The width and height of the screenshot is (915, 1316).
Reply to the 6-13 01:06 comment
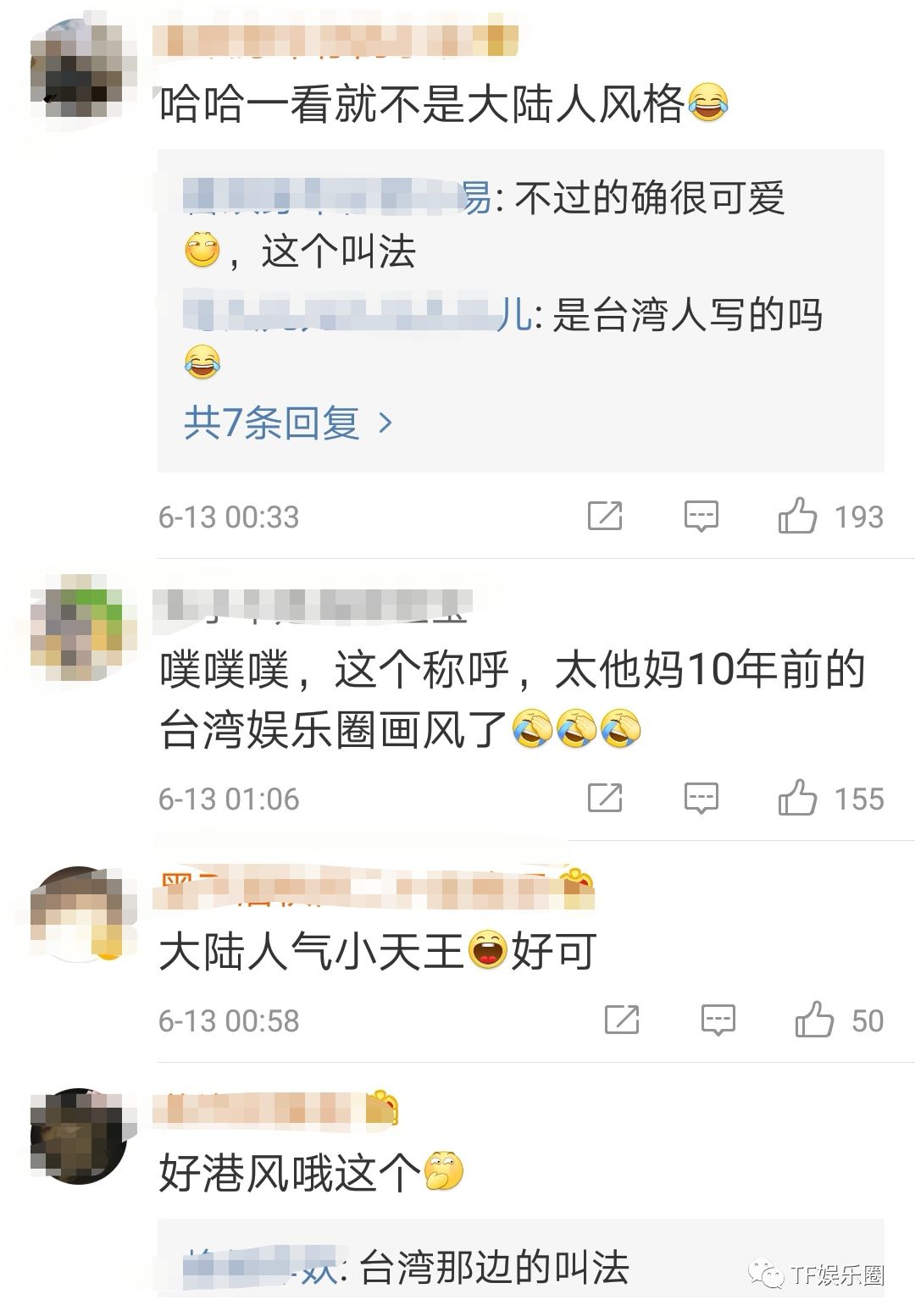click(x=701, y=798)
